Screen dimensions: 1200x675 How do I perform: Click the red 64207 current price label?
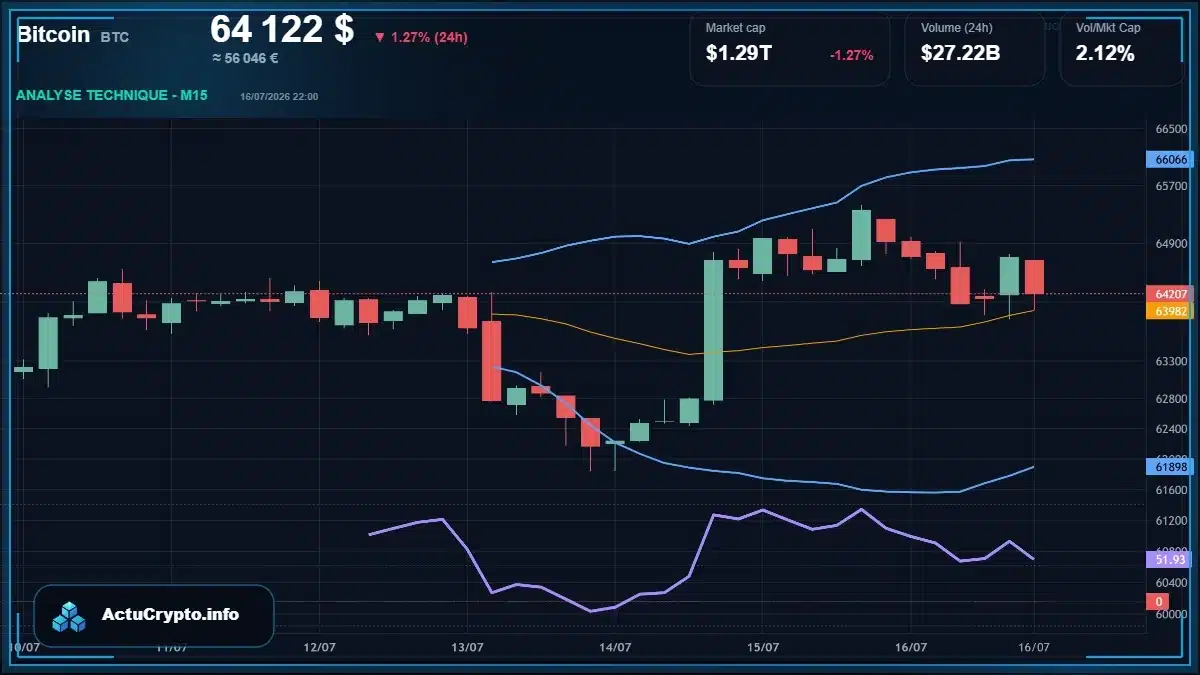pyautogui.click(x=1170, y=294)
